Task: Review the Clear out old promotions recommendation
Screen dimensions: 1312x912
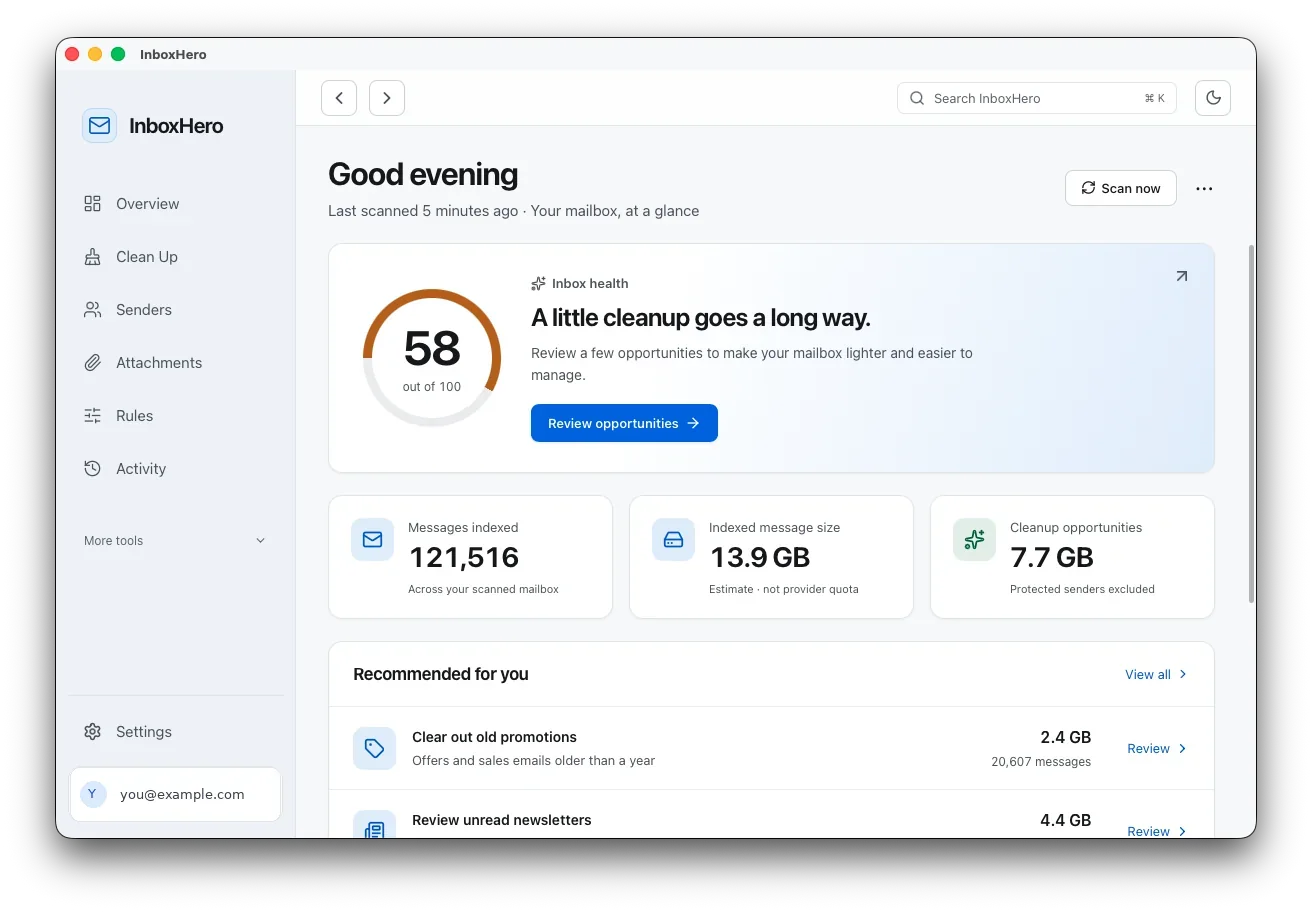Action: pyautogui.click(x=1157, y=749)
